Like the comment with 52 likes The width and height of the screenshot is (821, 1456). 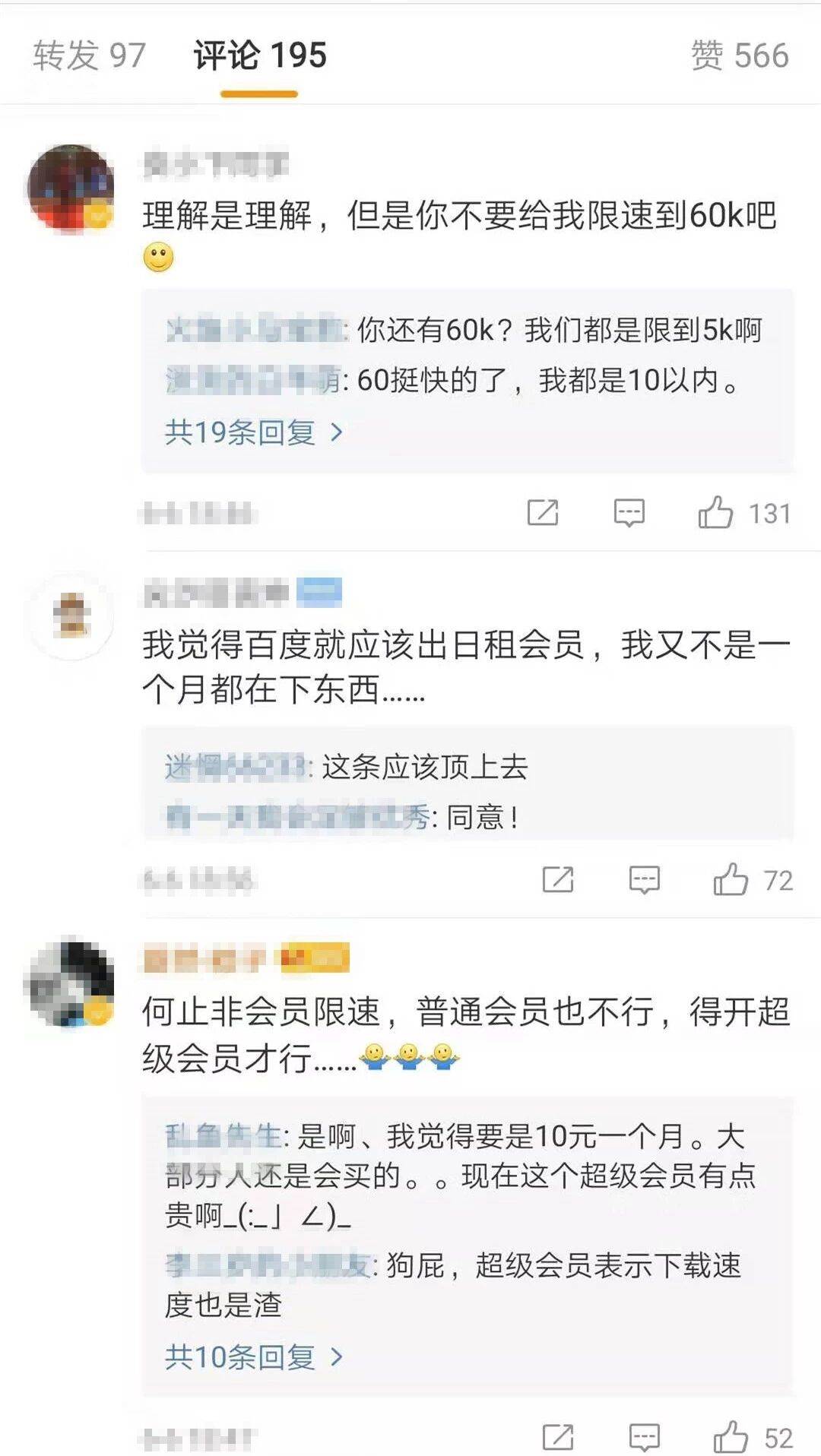click(731, 1437)
